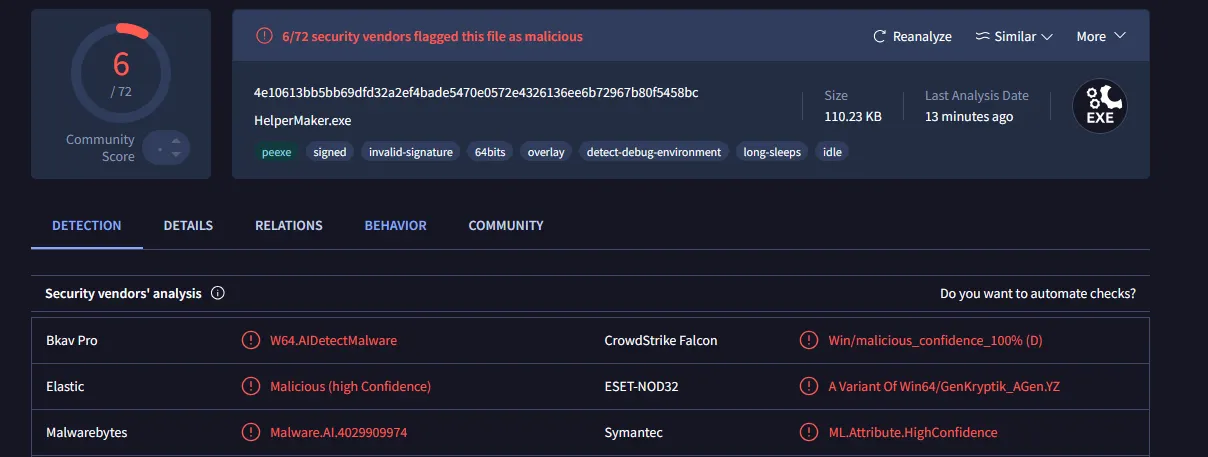1208x457 pixels.
Task: Vote up the community score
Action: point(176,141)
